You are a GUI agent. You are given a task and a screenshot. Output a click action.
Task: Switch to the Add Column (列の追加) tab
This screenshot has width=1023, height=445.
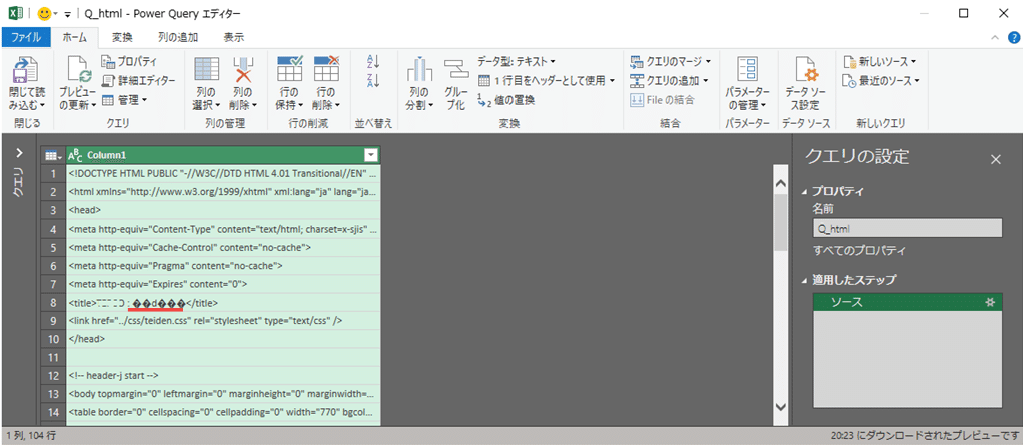tap(179, 37)
